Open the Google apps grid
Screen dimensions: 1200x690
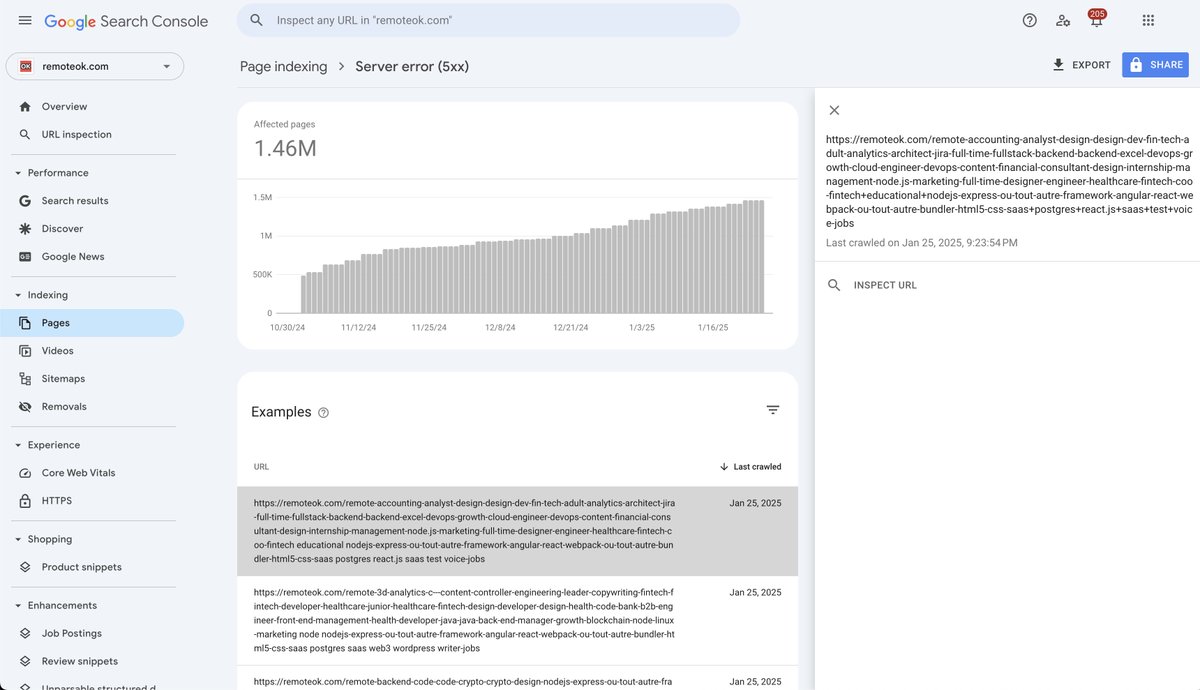point(1148,20)
